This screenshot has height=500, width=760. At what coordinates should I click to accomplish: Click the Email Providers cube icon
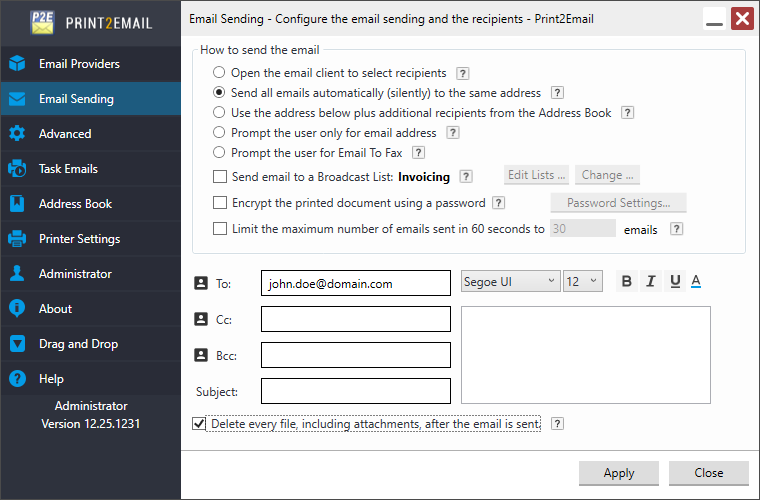[x=17, y=63]
